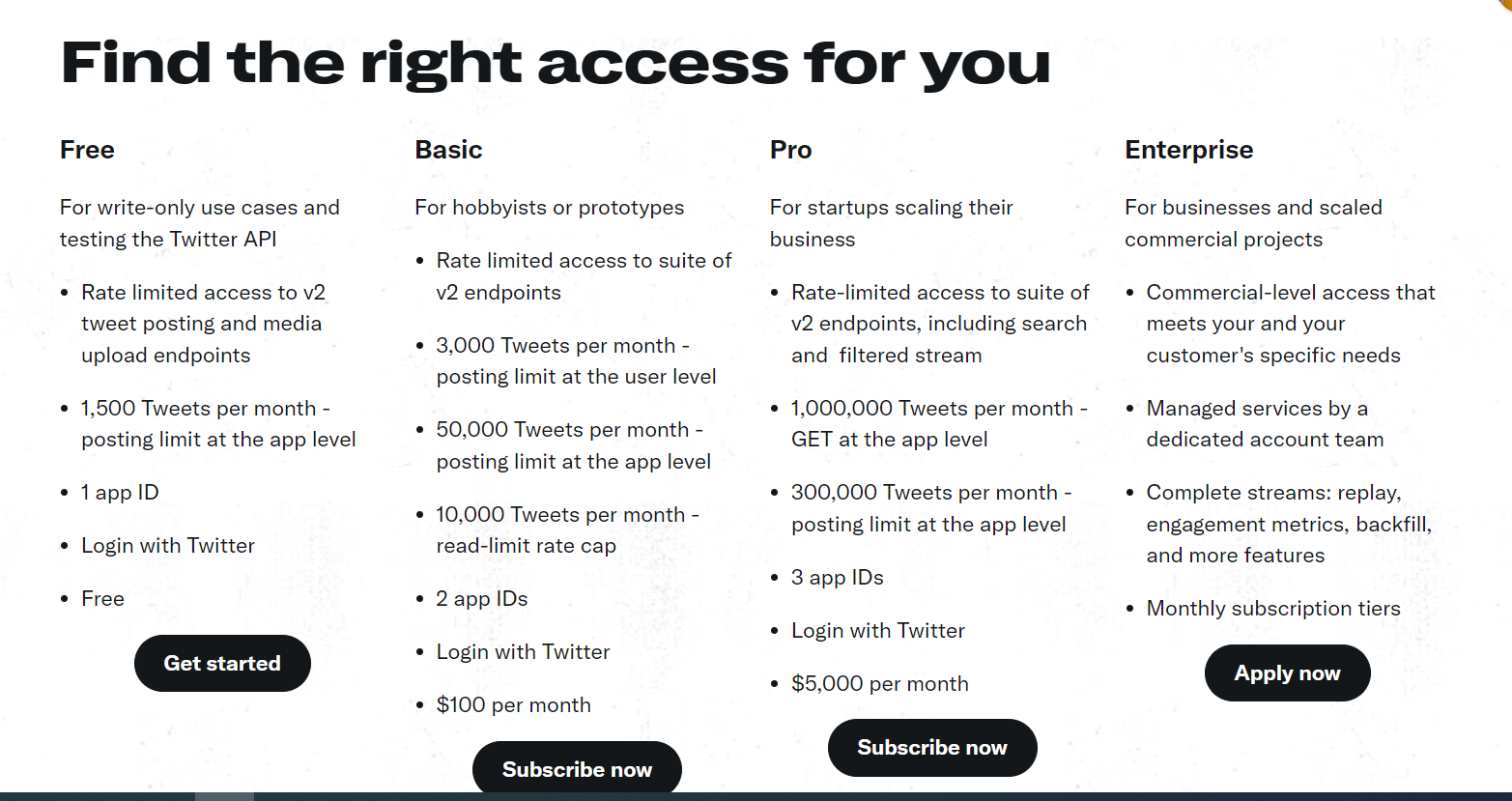1512x801 pixels.
Task: Click the "For hobbyists or prototypes" description
Action: point(549,207)
